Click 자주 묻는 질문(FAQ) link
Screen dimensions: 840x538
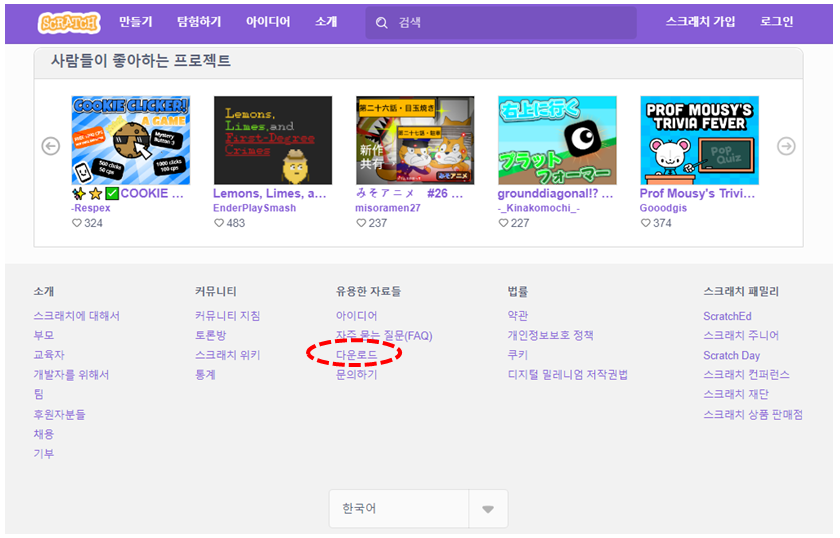click(x=384, y=335)
